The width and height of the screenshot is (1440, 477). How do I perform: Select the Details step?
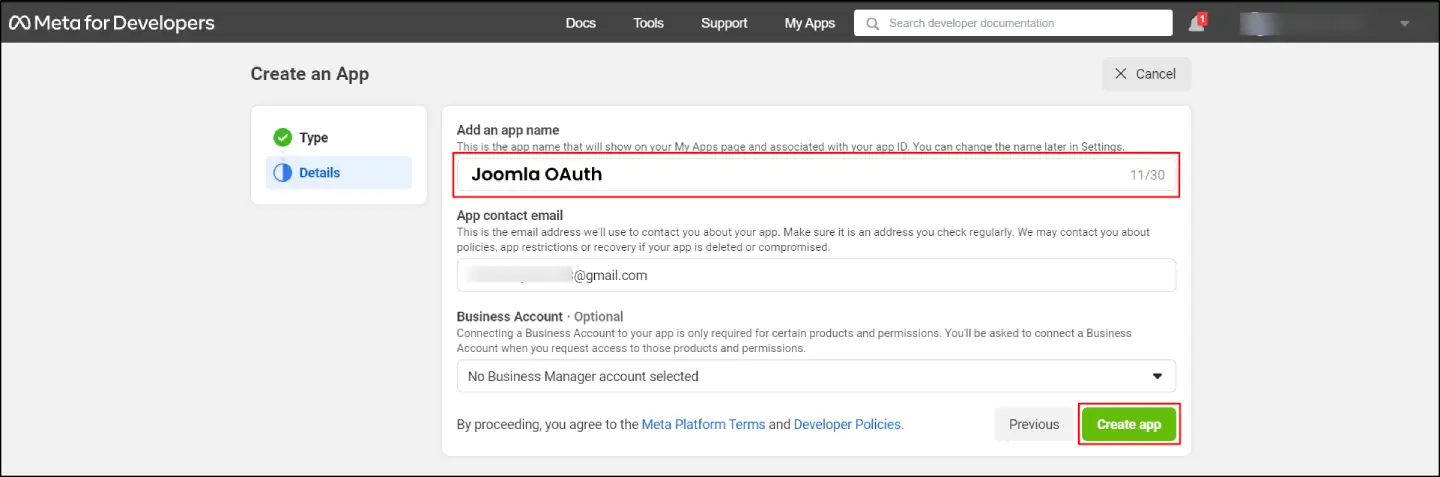tap(339, 173)
